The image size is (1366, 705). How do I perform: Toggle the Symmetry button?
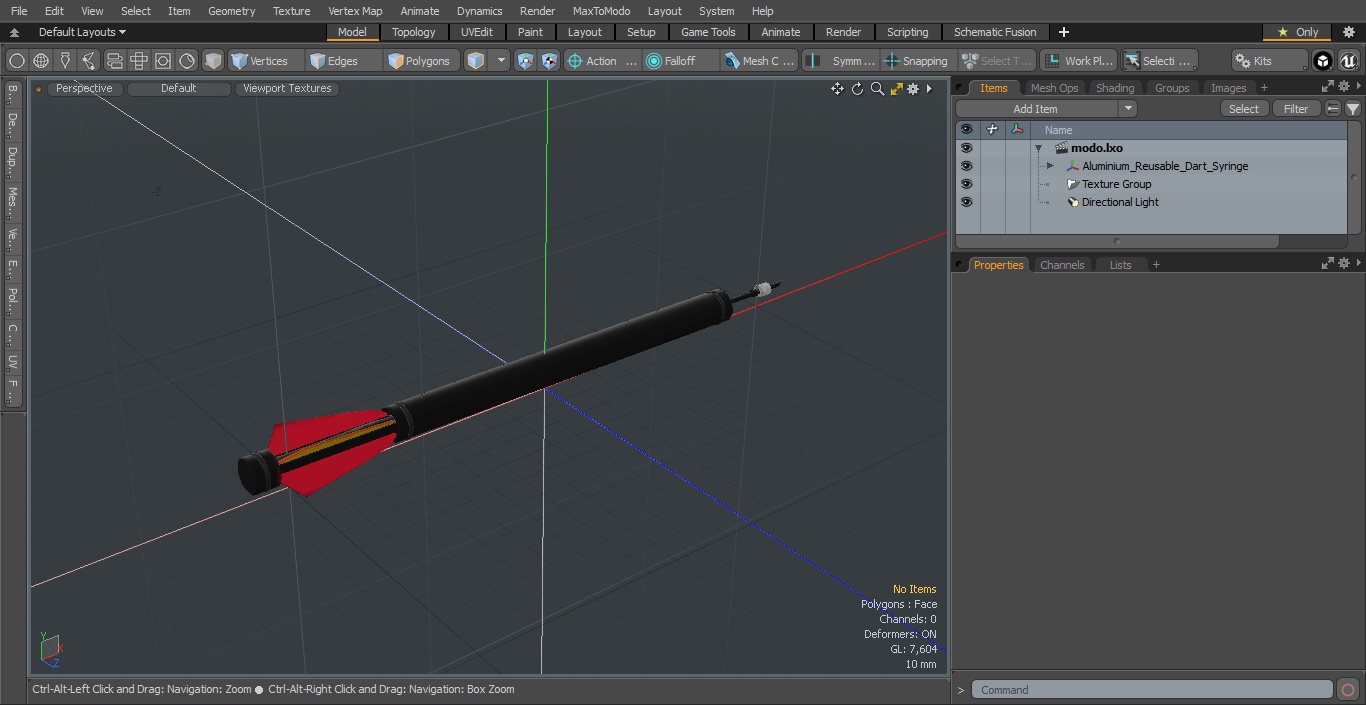click(842, 61)
